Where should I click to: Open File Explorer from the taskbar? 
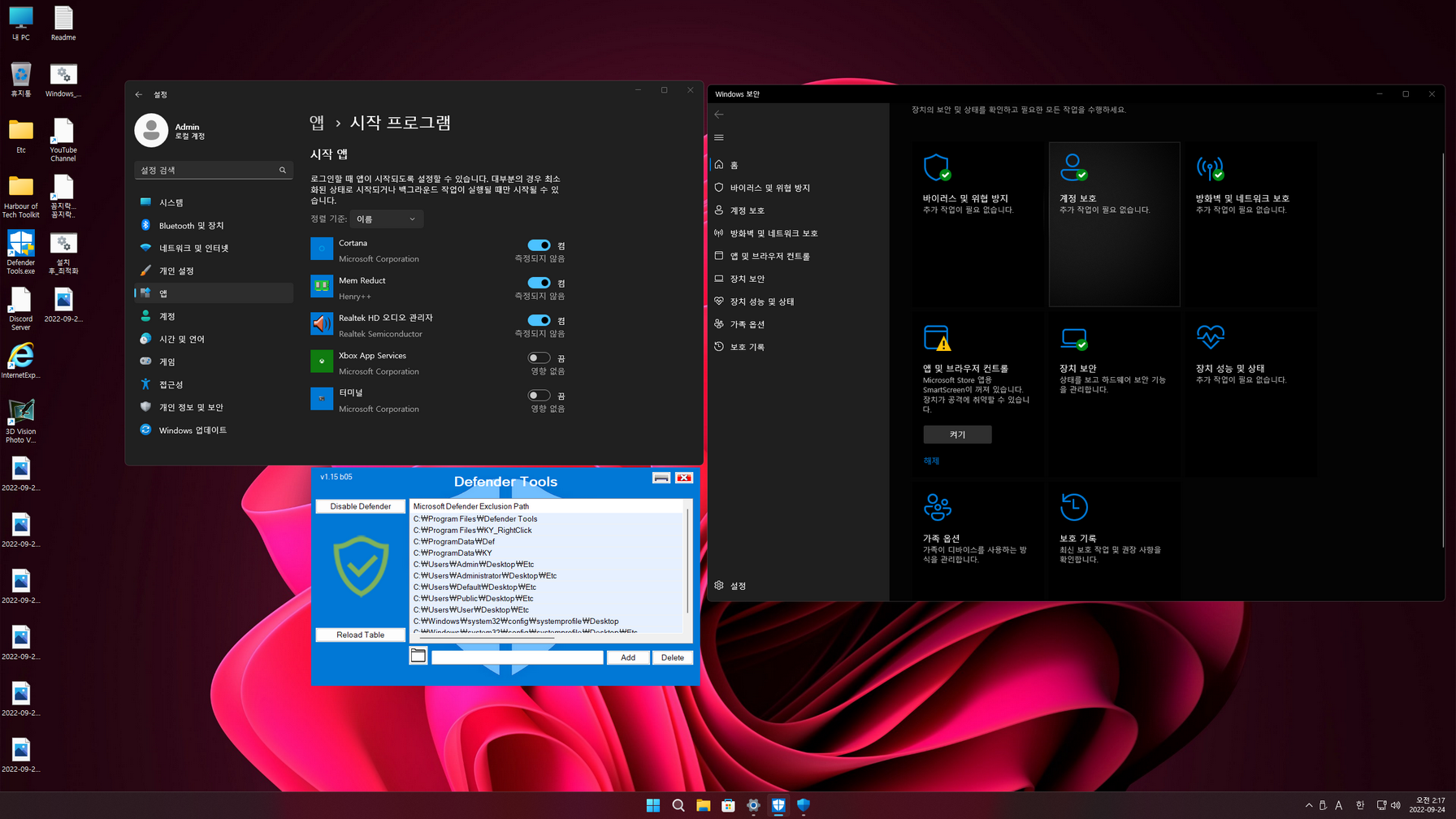(x=704, y=805)
